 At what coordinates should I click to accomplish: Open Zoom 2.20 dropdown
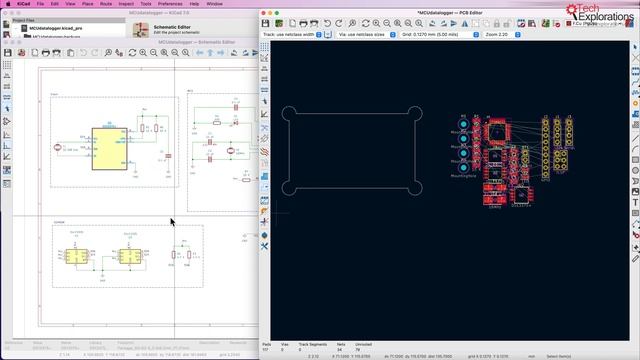pos(502,35)
